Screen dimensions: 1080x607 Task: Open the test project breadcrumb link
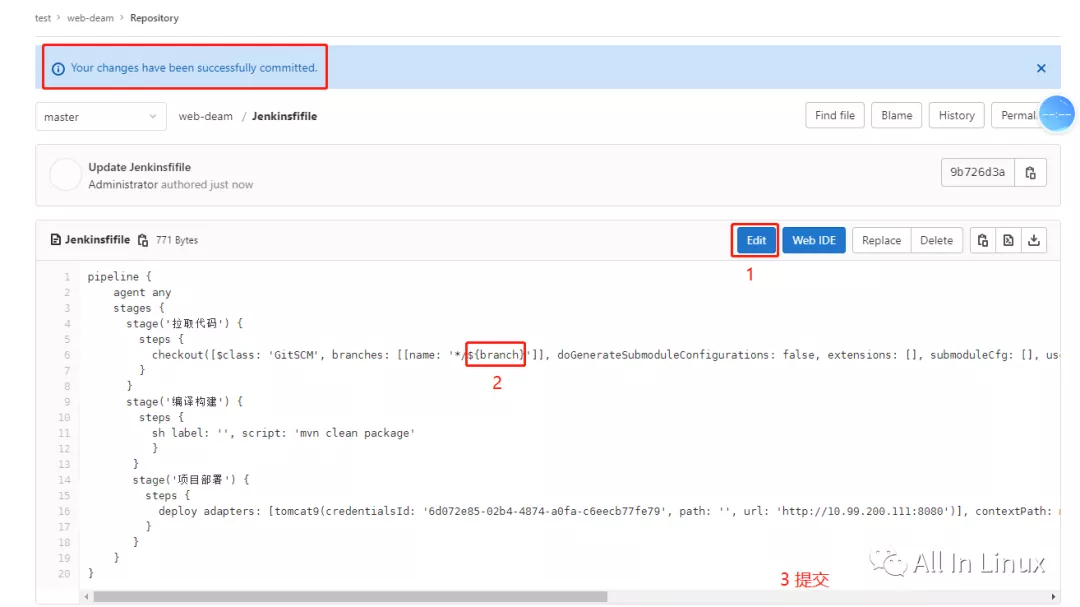[x=41, y=17]
